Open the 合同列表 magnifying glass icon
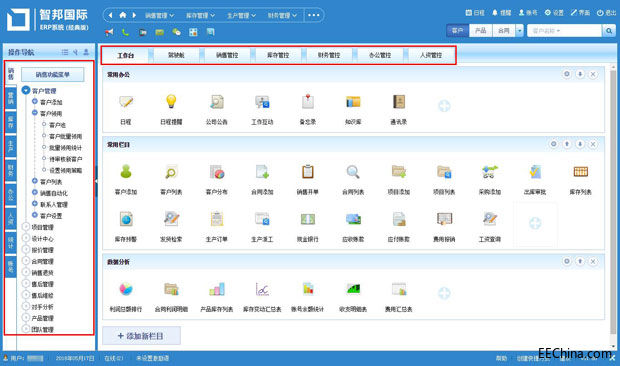This screenshot has height=366, width=620. (353, 172)
